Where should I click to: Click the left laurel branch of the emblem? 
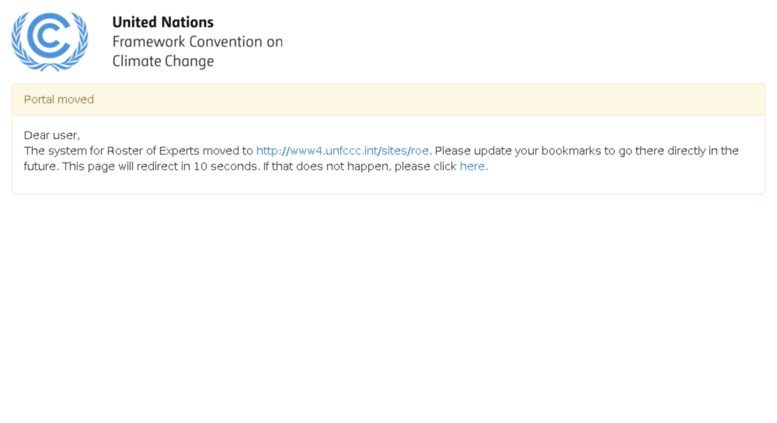point(22,42)
